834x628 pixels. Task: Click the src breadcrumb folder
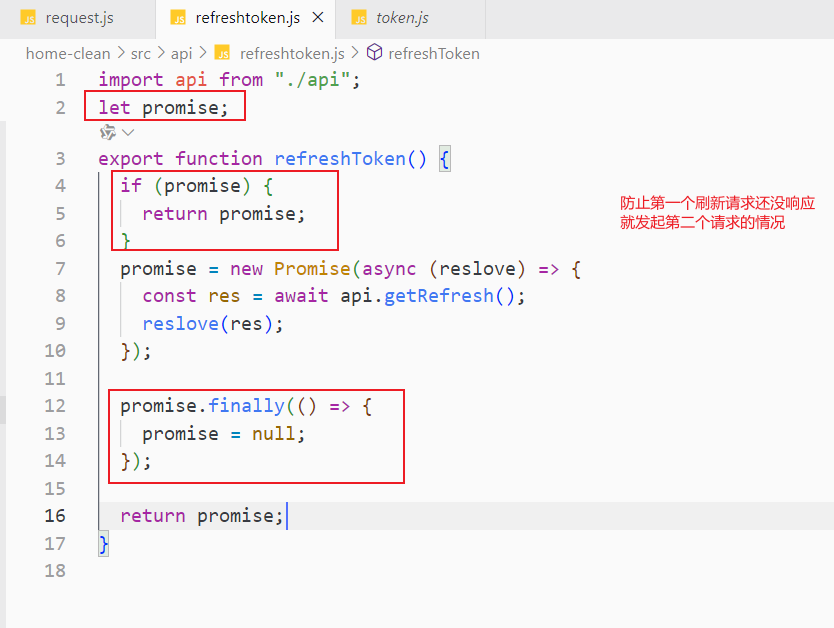[x=140, y=54]
